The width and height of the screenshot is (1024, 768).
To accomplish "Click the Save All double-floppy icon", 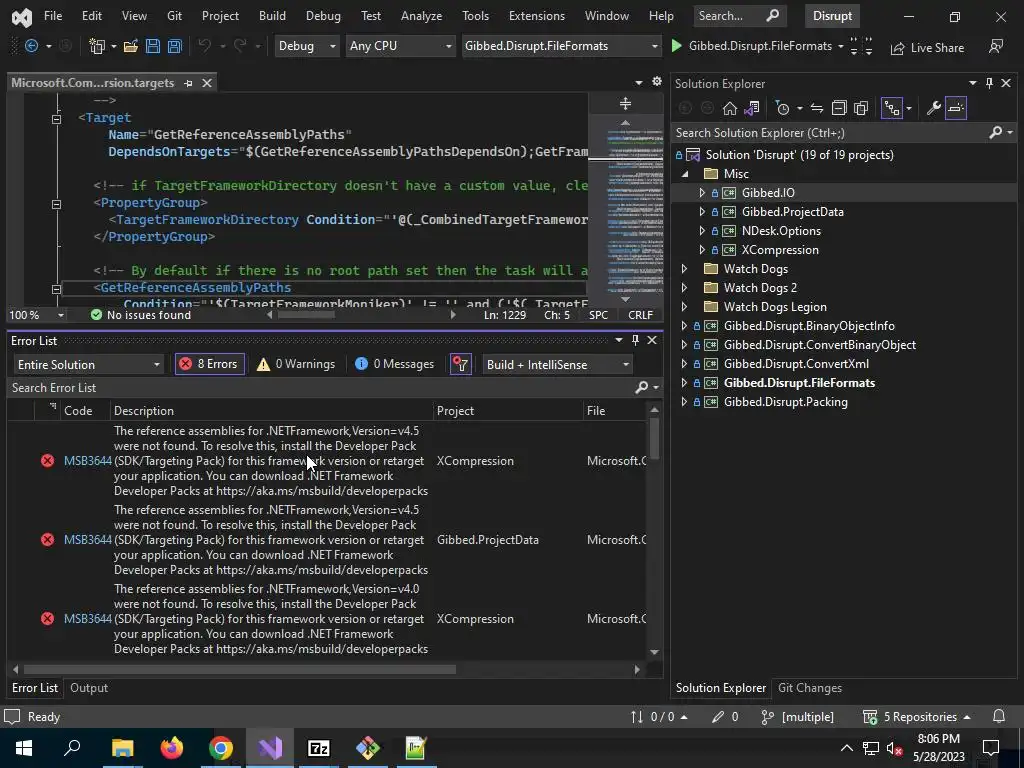I will click(174, 46).
